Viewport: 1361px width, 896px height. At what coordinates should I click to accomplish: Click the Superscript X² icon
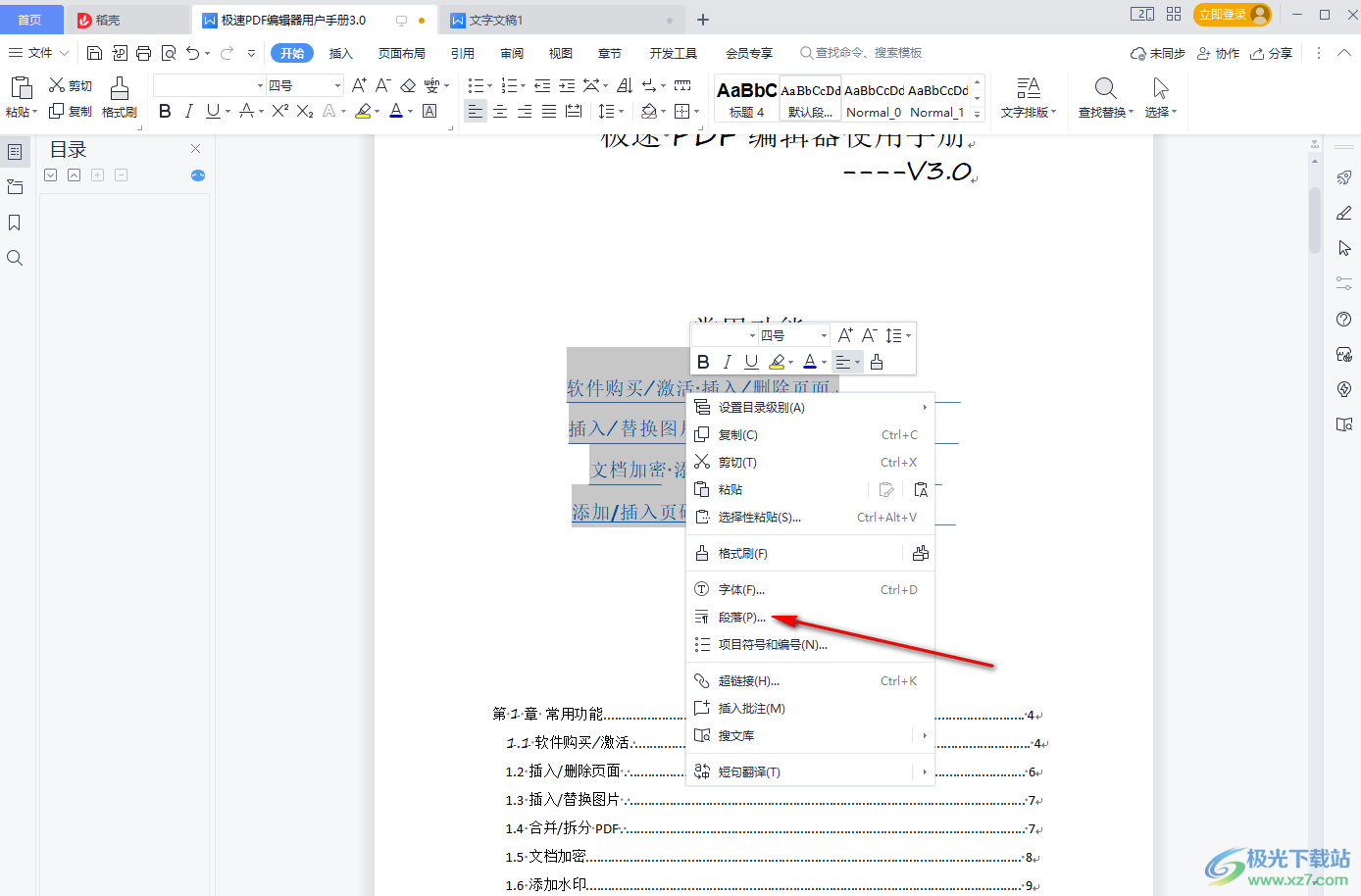(x=280, y=111)
